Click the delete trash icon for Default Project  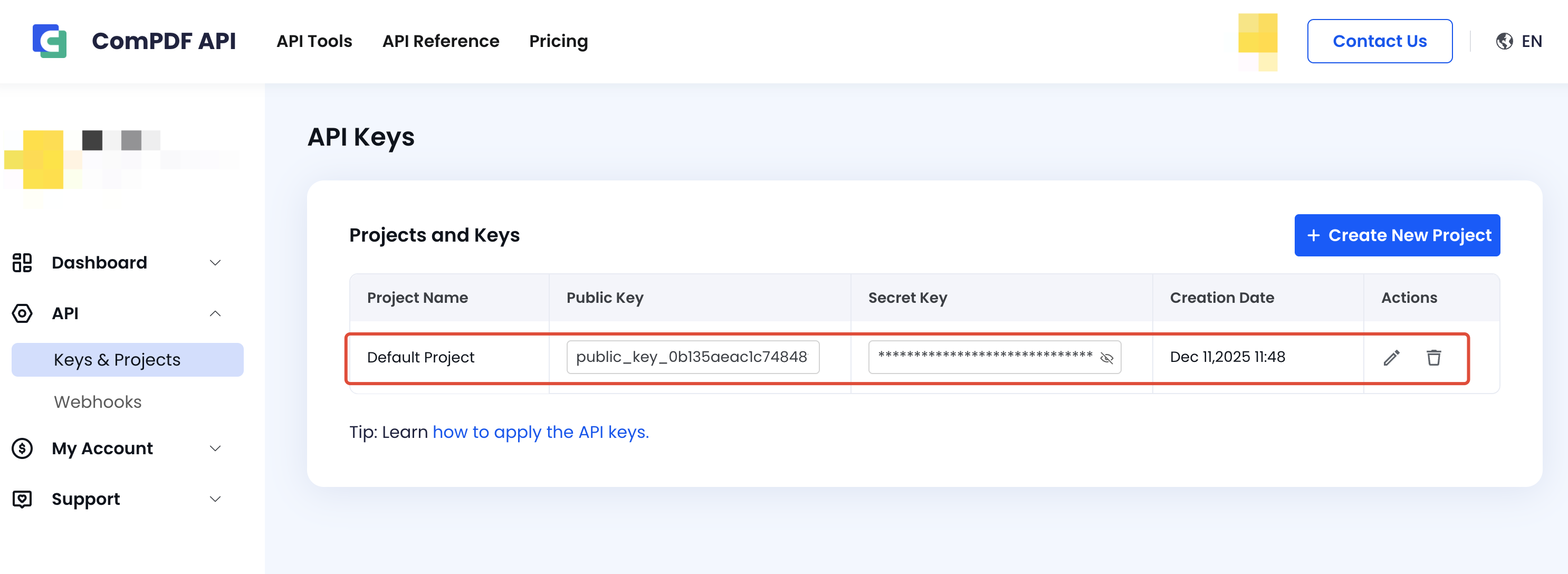[1434, 358]
